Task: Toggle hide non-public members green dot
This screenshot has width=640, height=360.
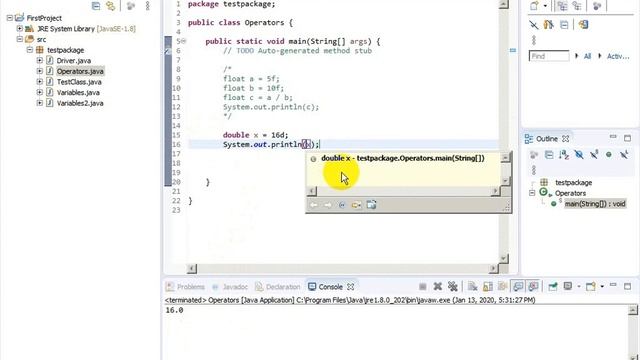Action: click(x=609, y=155)
